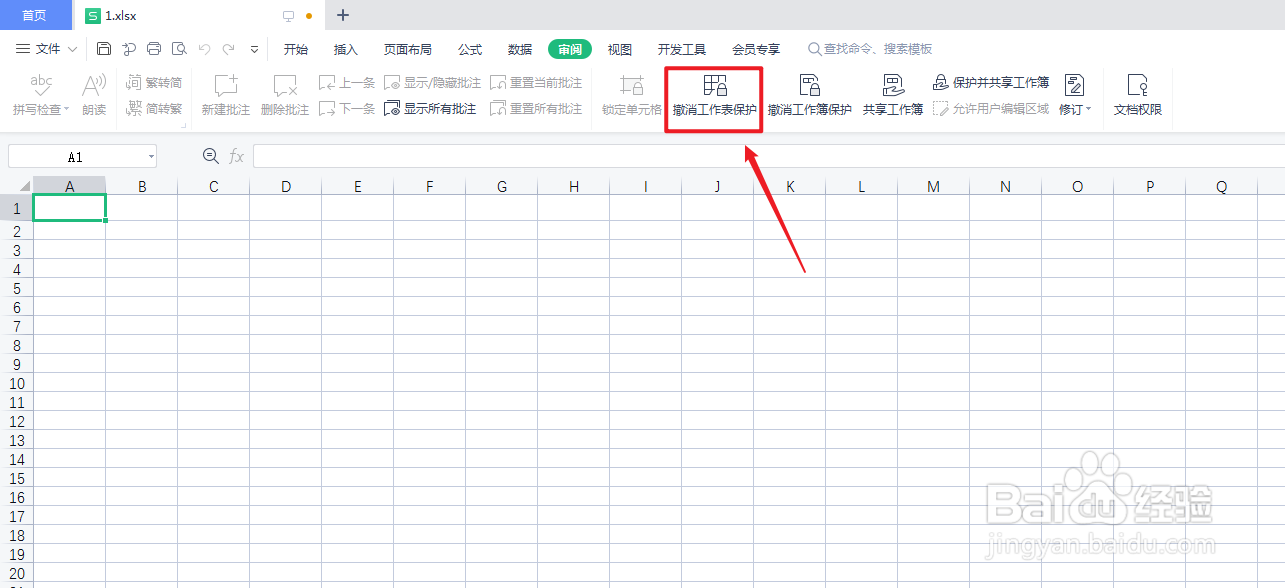
Task: Click the monitor icon on 1.xlsx tab
Action: 289,16
